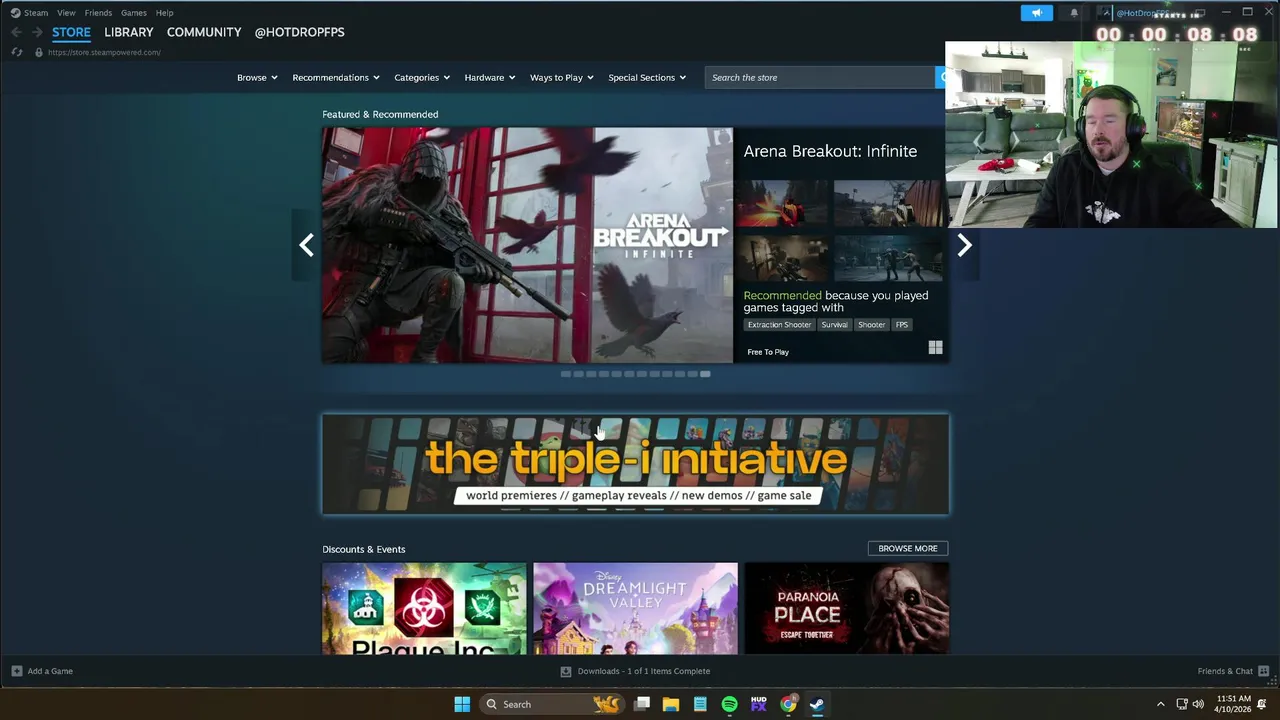Viewport: 1280px width, 720px height.
Task: Click the Extraction Shooter tag
Action: click(779, 325)
